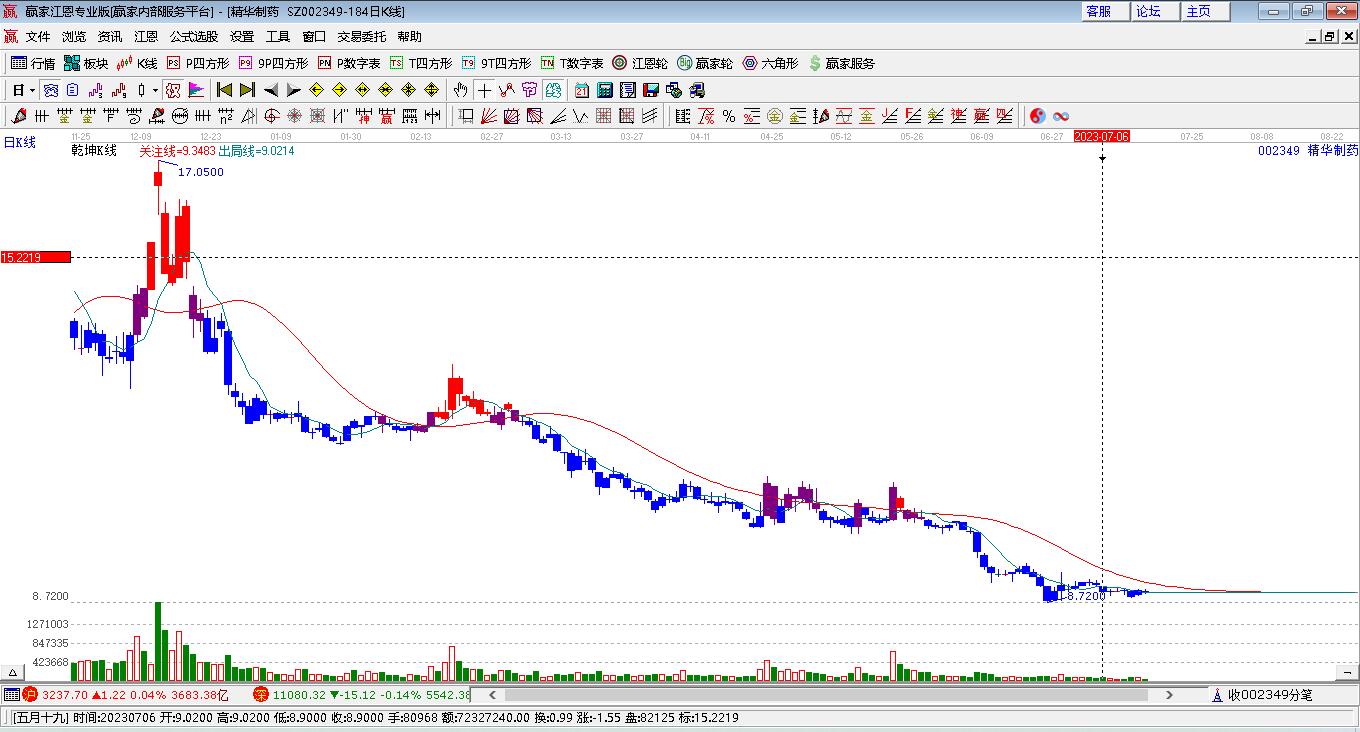Viewport: 1360px width, 732px height.
Task: Jump to first bar with skip-start arrow
Action: [x=224, y=90]
